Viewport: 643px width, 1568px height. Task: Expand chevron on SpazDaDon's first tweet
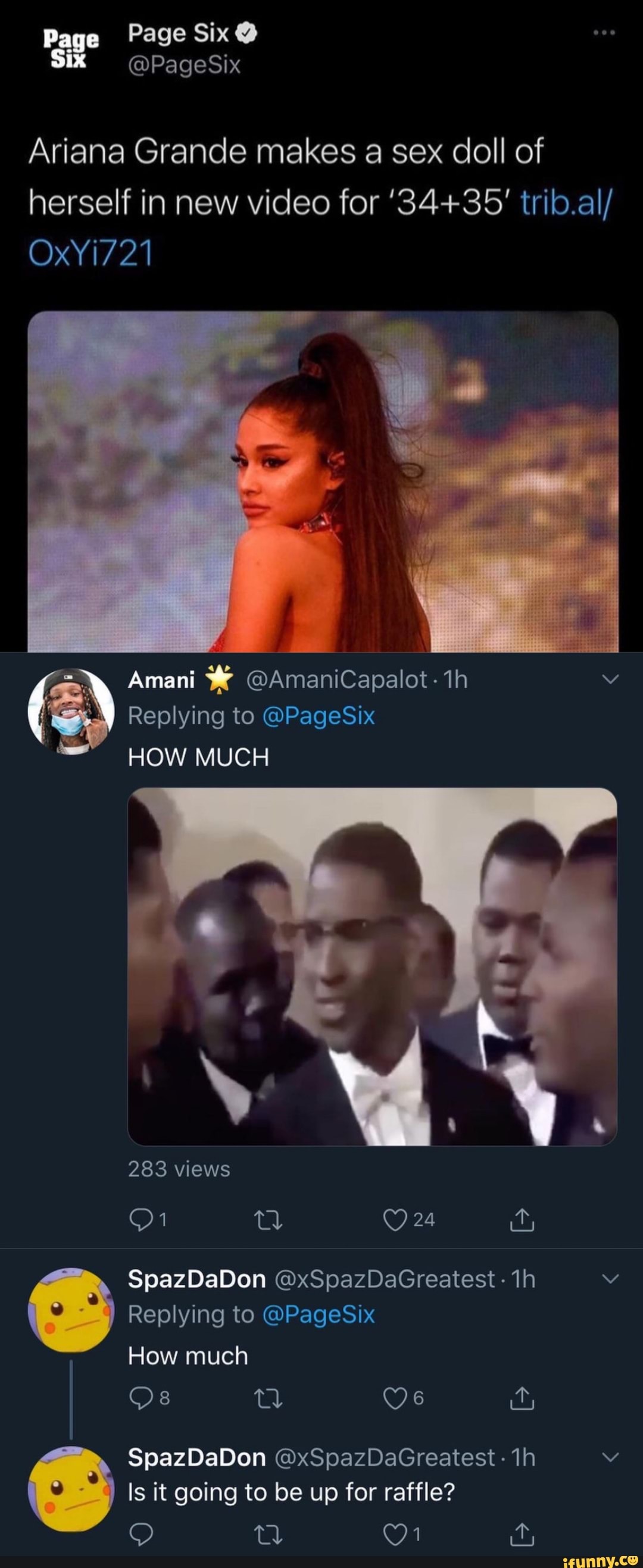click(610, 1279)
